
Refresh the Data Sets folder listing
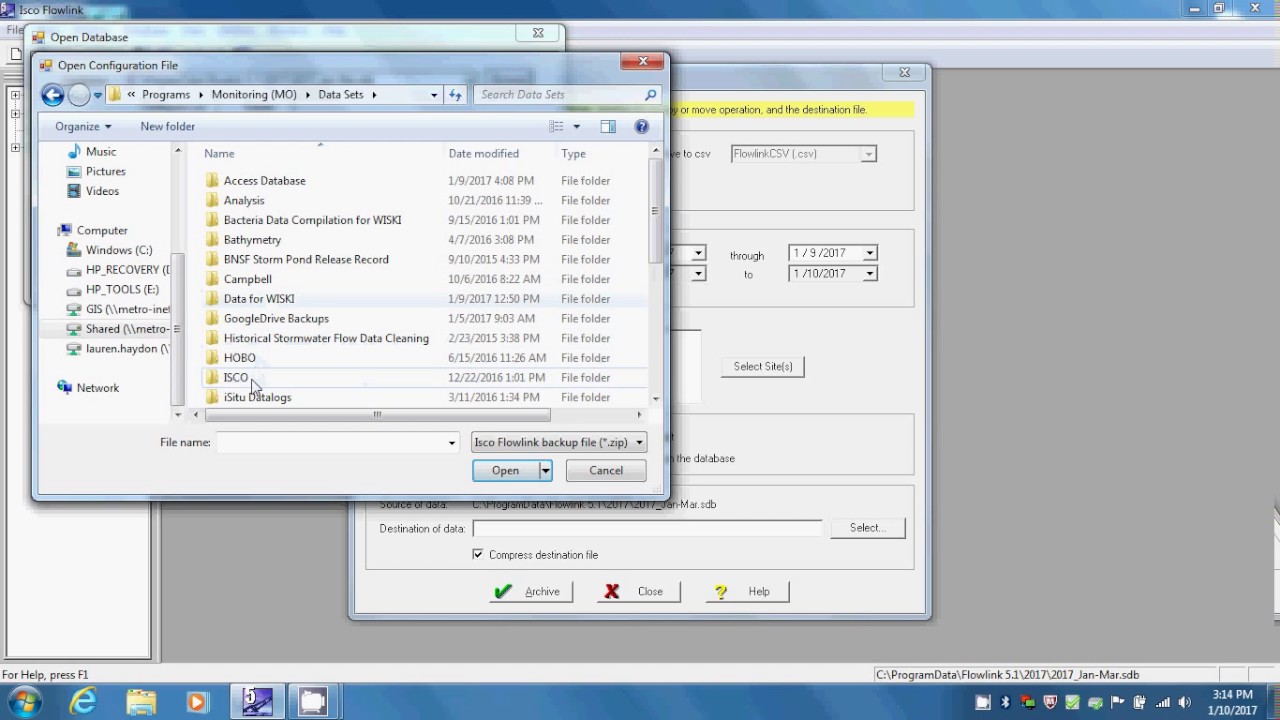[x=455, y=95]
